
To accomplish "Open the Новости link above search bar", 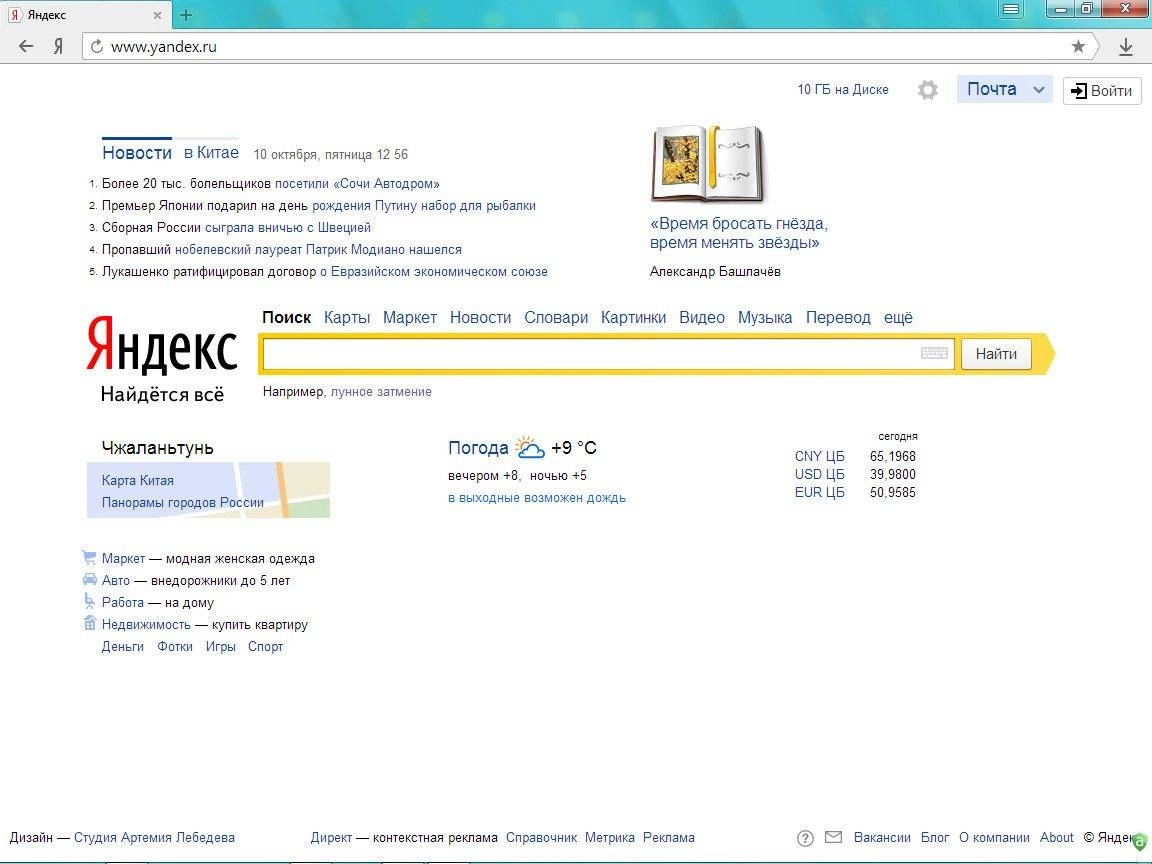I will [x=480, y=317].
